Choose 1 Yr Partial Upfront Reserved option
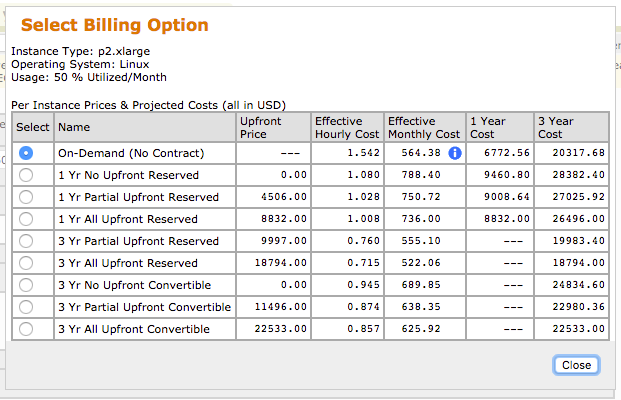The height and width of the screenshot is (400, 621). (x=26, y=197)
